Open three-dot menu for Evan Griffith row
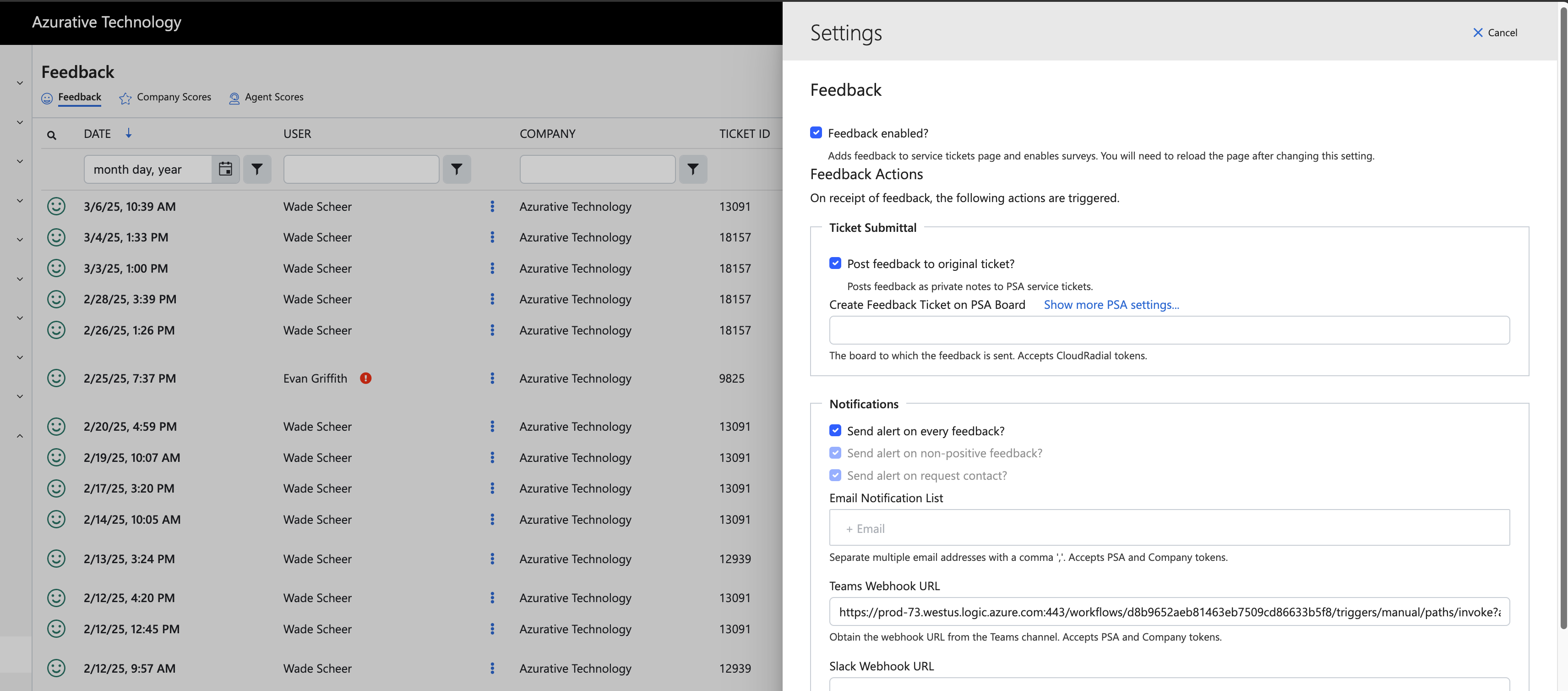Screen dimensions: 1568x691 492,378
